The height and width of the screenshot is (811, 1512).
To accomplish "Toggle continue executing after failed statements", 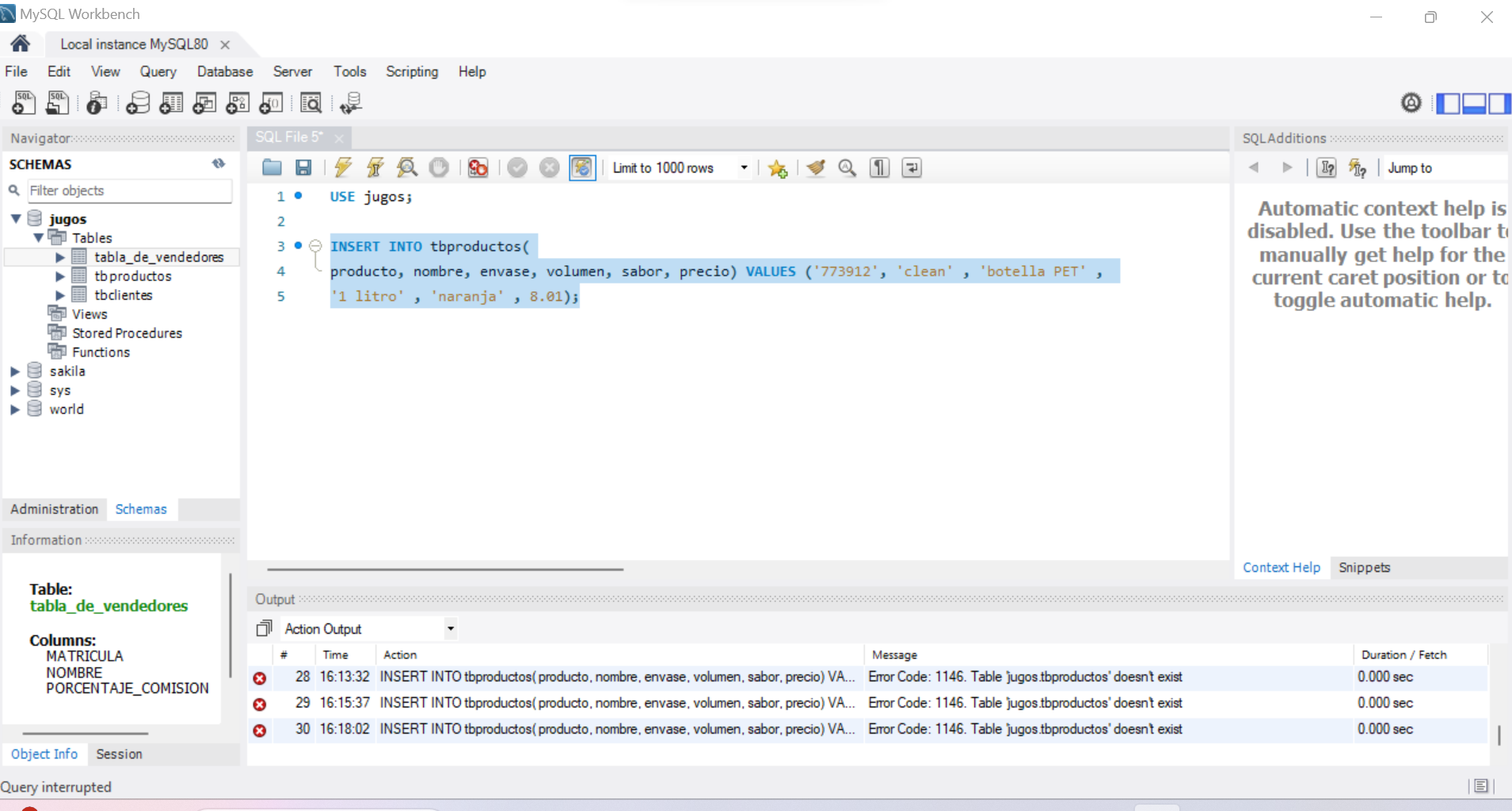I will coord(478,167).
